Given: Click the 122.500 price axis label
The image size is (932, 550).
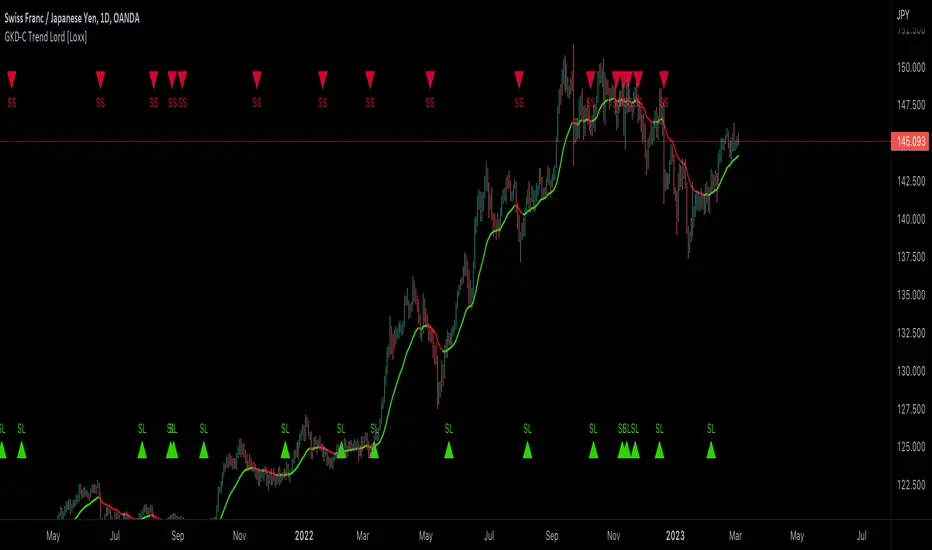Looking at the screenshot, I should (x=911, y=485).
